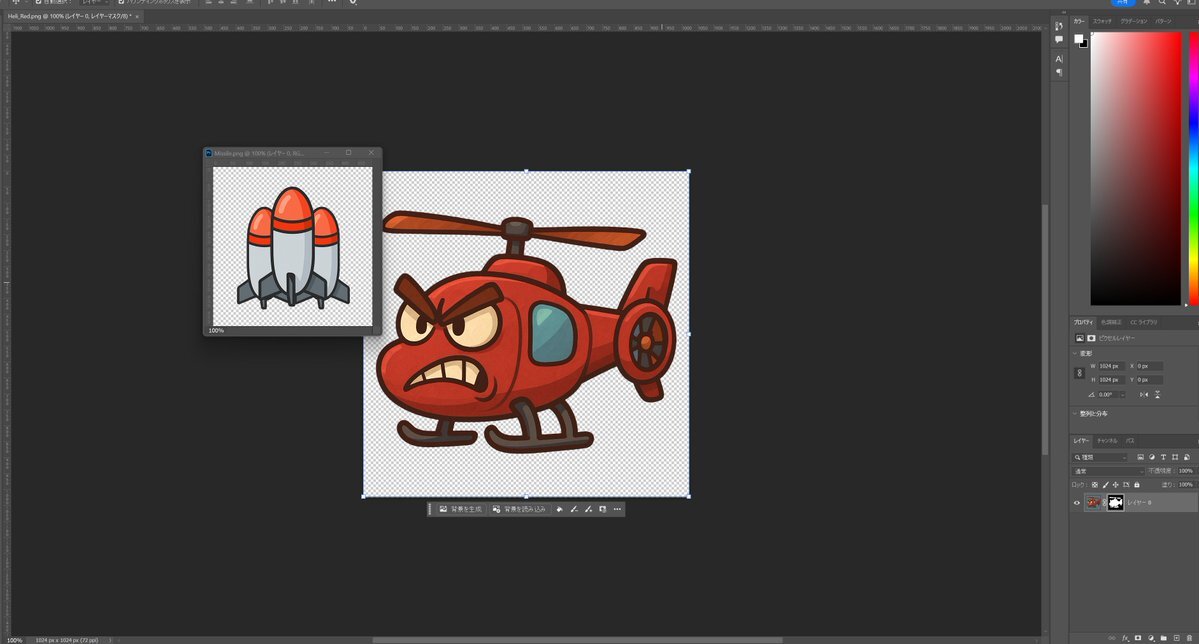Click the X position field
1199x644 pixels.
(x=1149, y=366)
